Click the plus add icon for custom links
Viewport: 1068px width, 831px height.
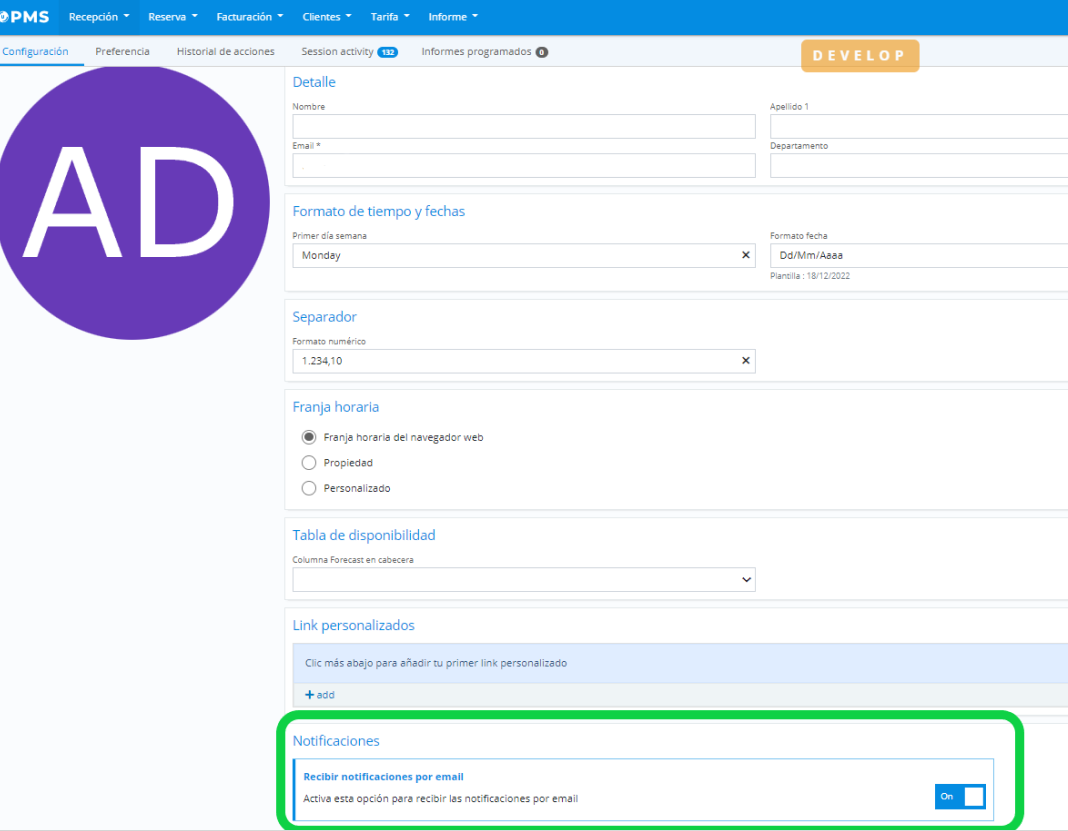click(310, 695)
